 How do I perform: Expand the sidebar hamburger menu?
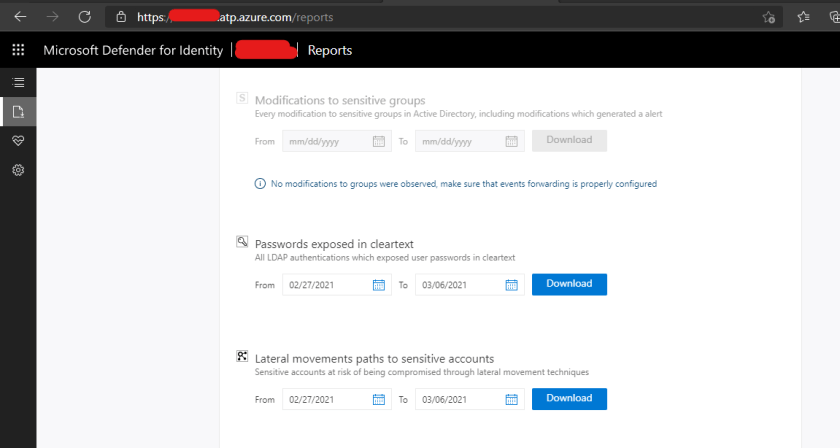(18, 82)
